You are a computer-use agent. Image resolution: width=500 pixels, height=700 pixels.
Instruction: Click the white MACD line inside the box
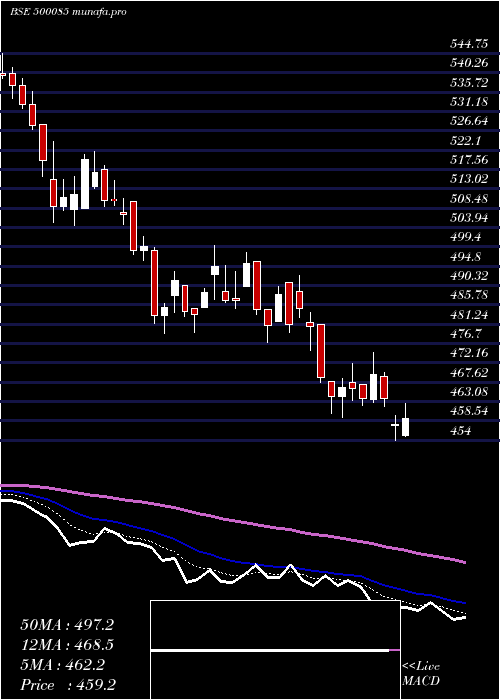click(270, 651)
